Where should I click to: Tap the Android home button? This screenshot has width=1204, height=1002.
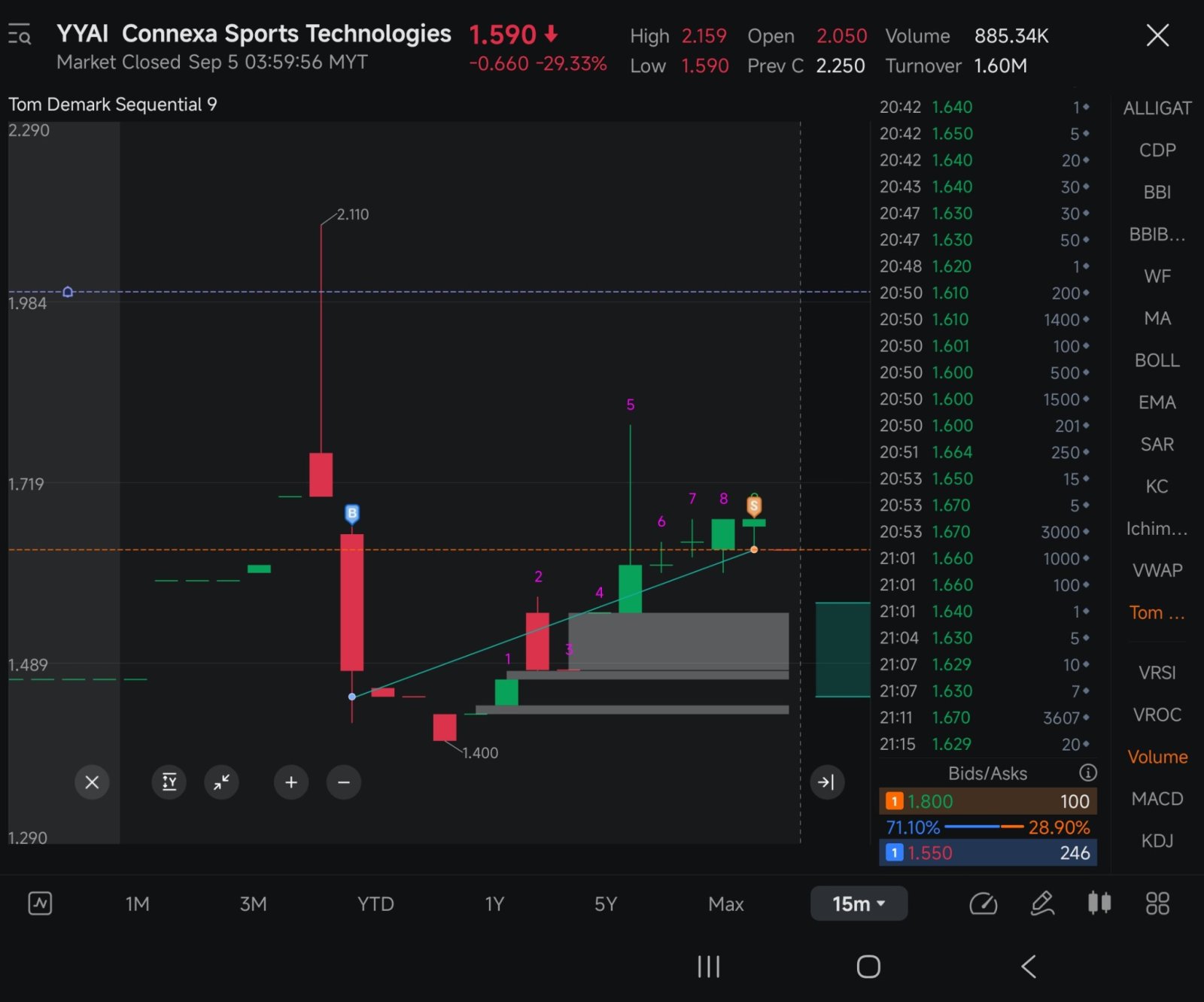tap(868, 967)
